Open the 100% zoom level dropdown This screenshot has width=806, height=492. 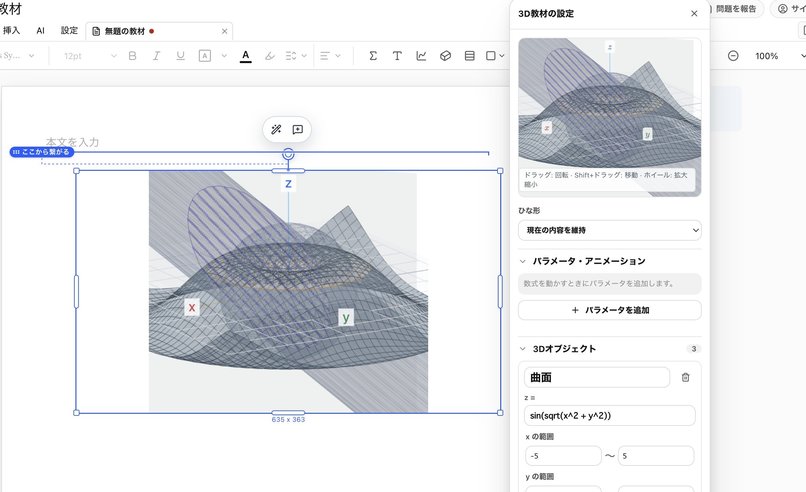pyautogui.click(x=779, y=56)
